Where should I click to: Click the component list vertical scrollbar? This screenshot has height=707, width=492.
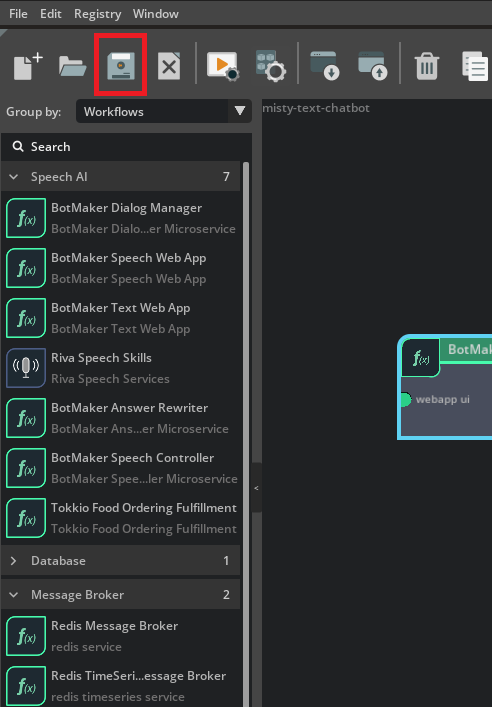246,433
